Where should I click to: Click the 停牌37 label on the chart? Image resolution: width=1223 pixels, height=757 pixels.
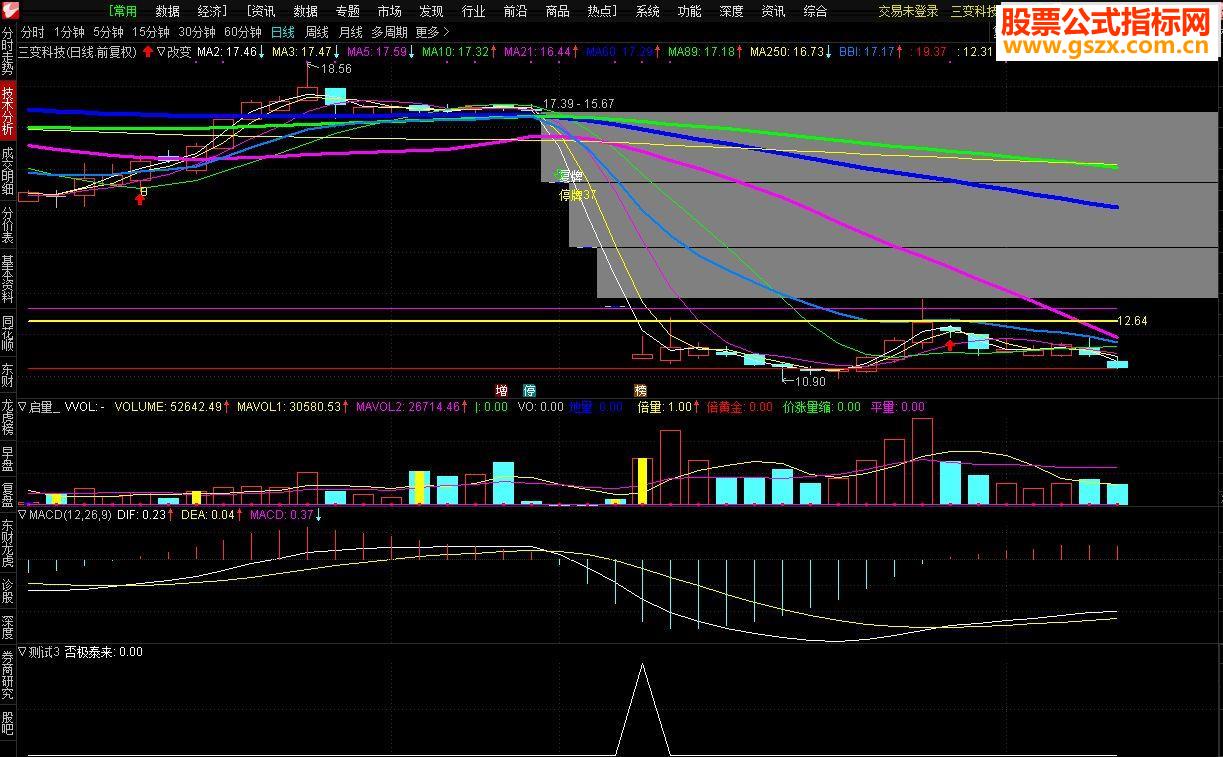coord(578,195)
